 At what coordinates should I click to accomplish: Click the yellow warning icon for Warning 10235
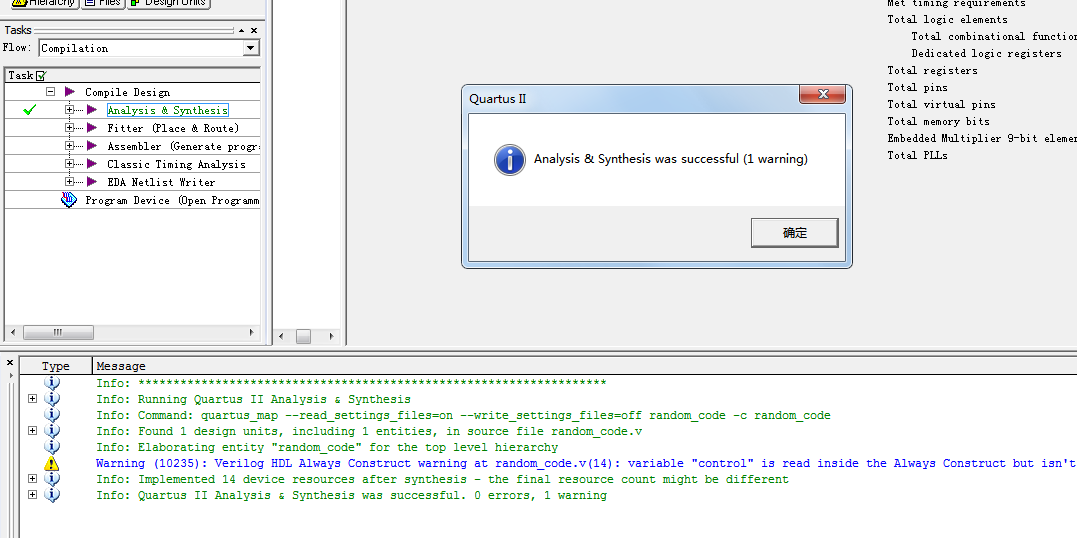[52, 463]
